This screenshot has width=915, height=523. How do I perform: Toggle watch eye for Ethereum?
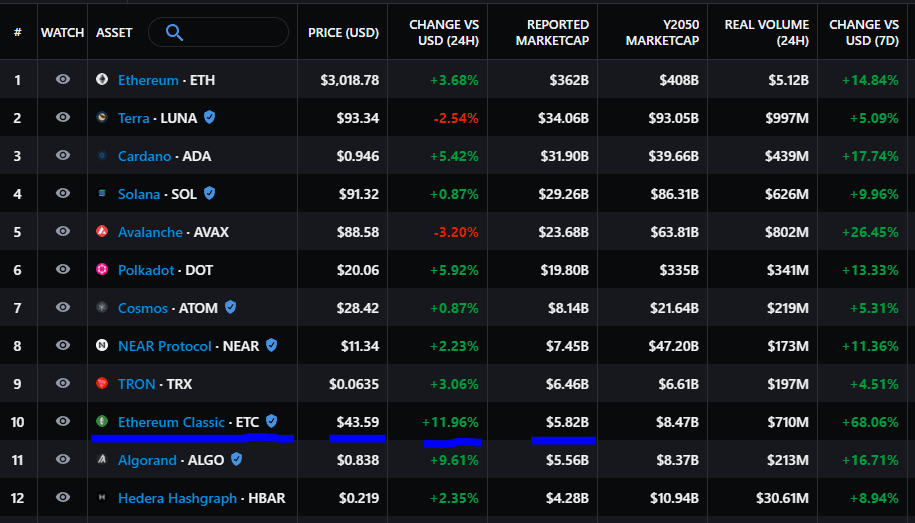click(x=63, y=79)
